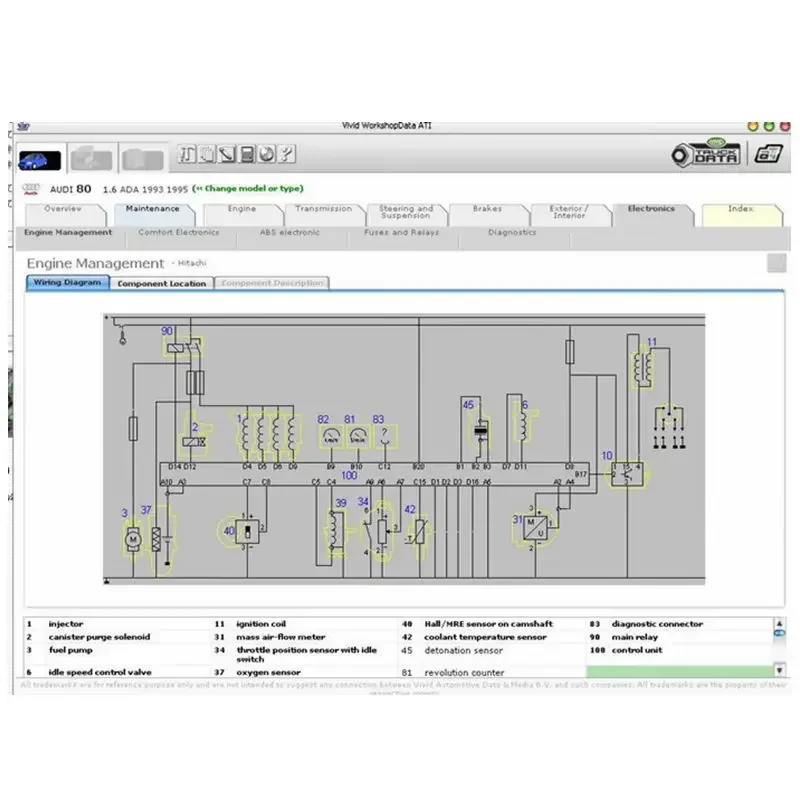
Task: Open the ABS electronic submenu
Action: tap(290, 233)
